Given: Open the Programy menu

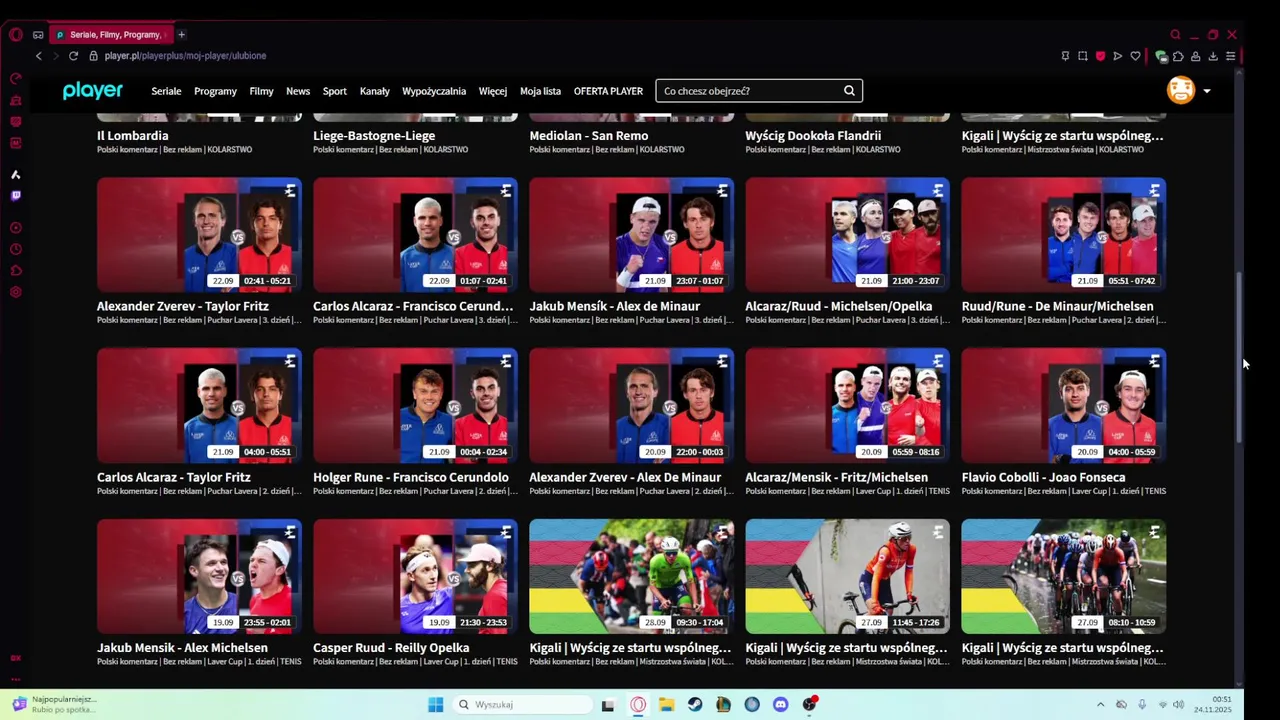Looking at the screenshot, I should (215, 91).
